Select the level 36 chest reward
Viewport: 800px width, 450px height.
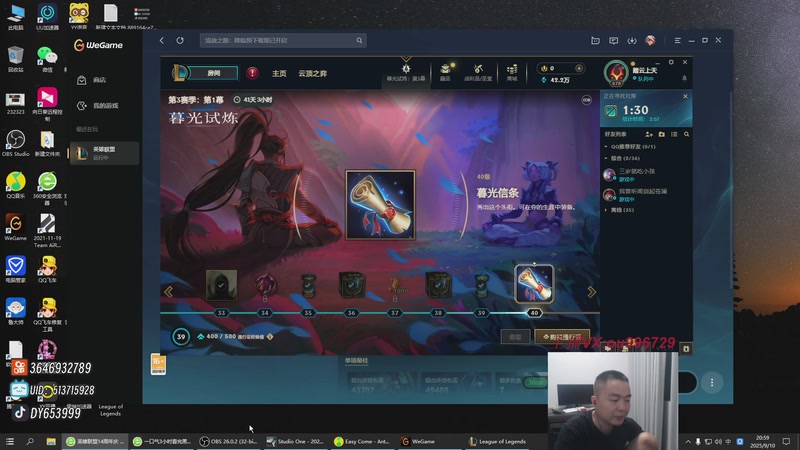tap(352, 285)
